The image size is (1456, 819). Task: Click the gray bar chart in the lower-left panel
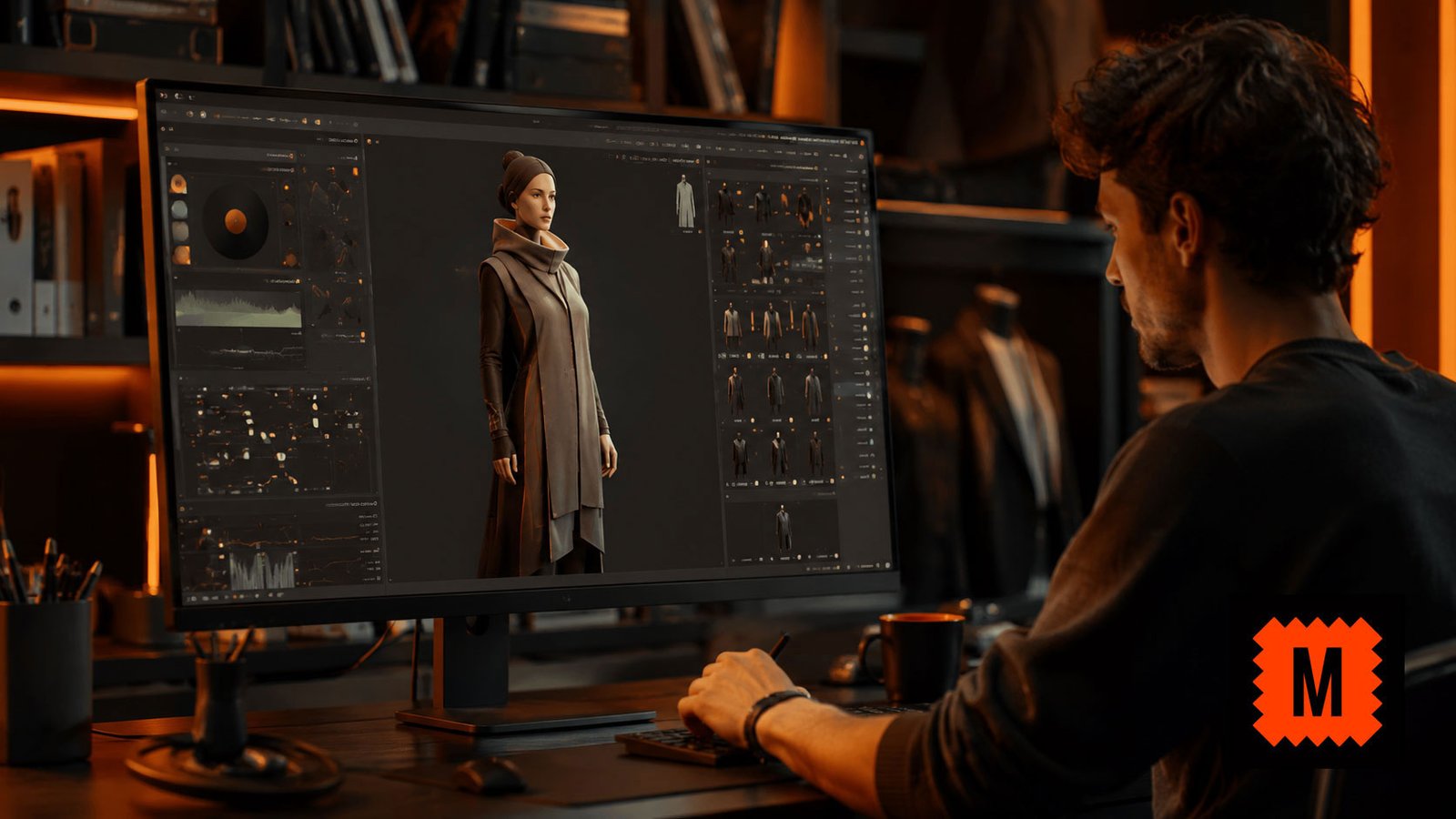(x=262, y=571)
